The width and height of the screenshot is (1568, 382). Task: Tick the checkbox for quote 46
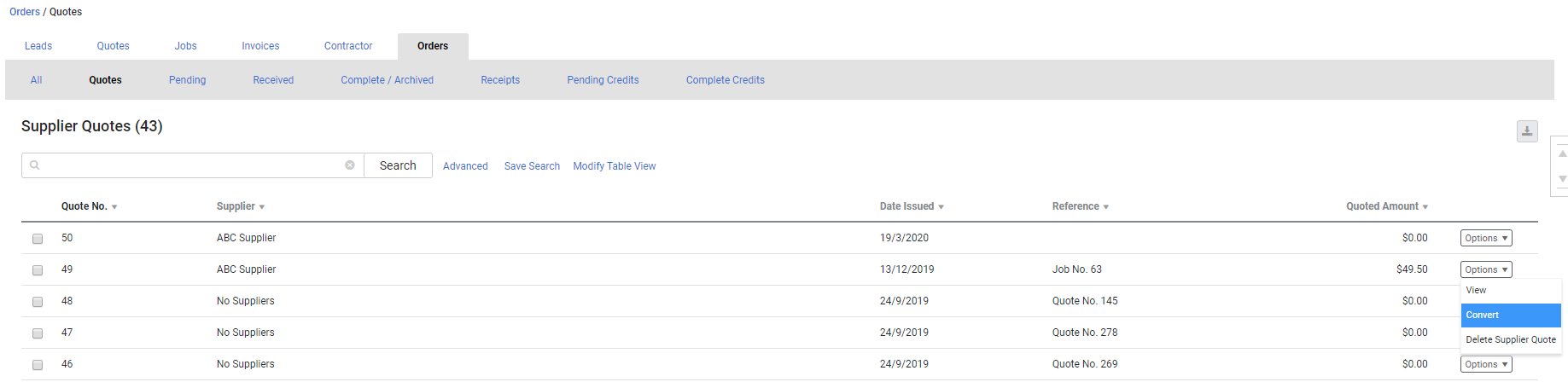[38, 365]
